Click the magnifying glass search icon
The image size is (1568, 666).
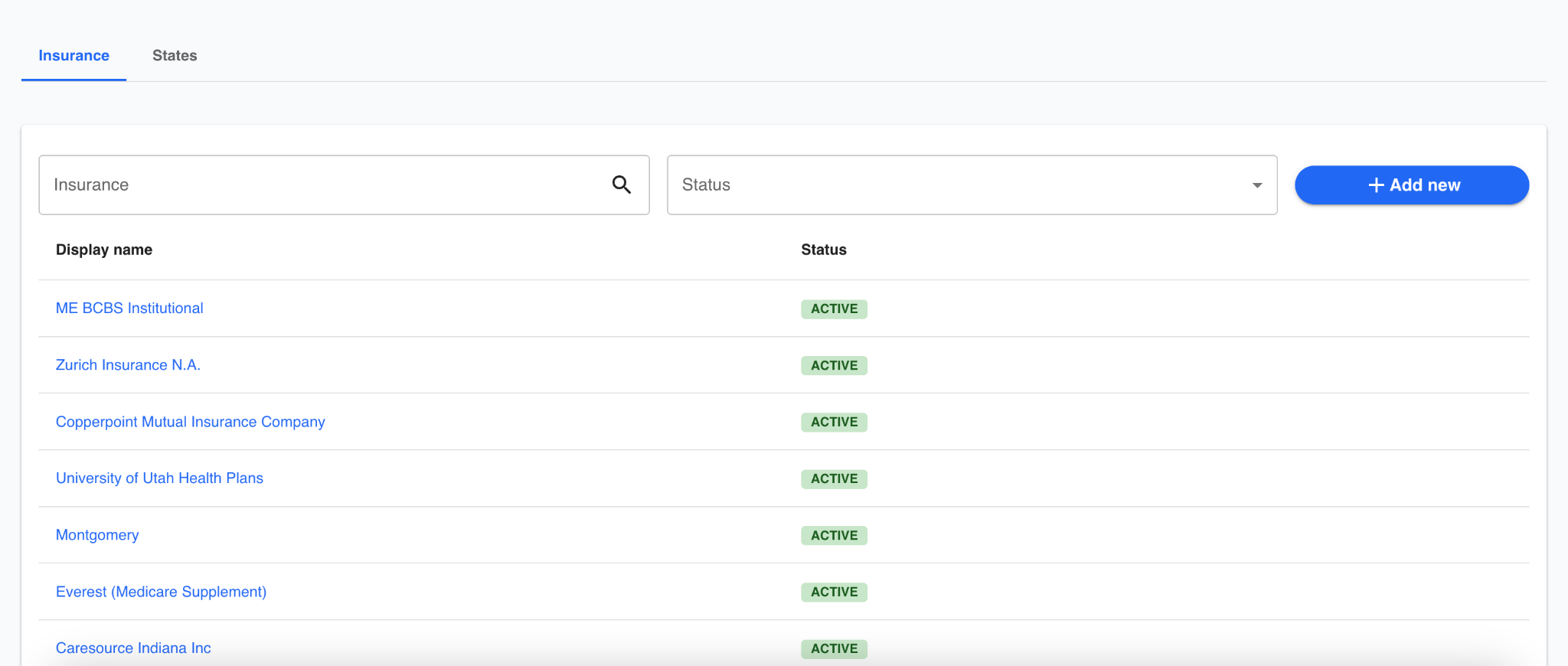coord(621,184)
